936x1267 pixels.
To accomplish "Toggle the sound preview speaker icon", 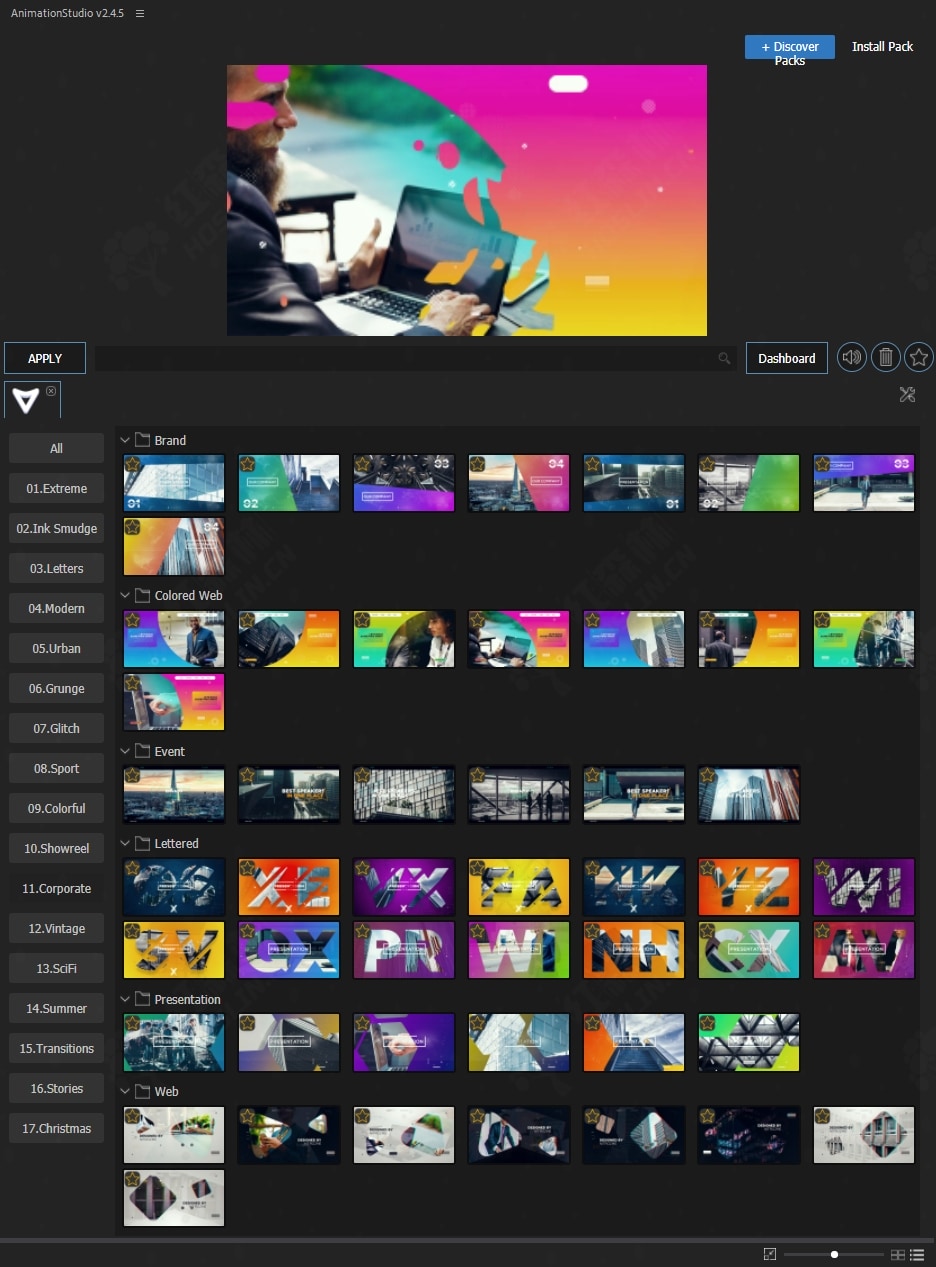I will [852, 357].
